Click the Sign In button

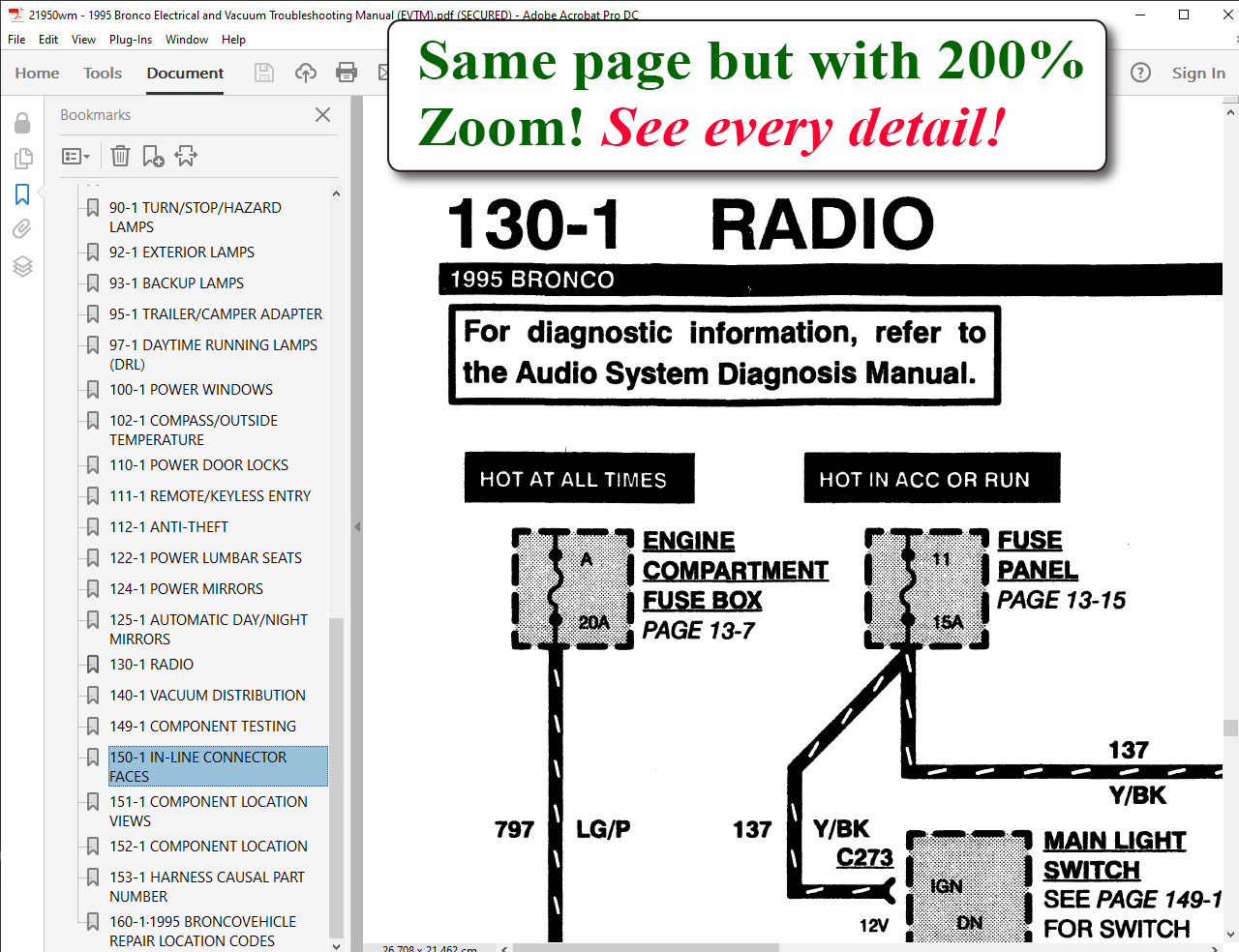[1198, 73]
